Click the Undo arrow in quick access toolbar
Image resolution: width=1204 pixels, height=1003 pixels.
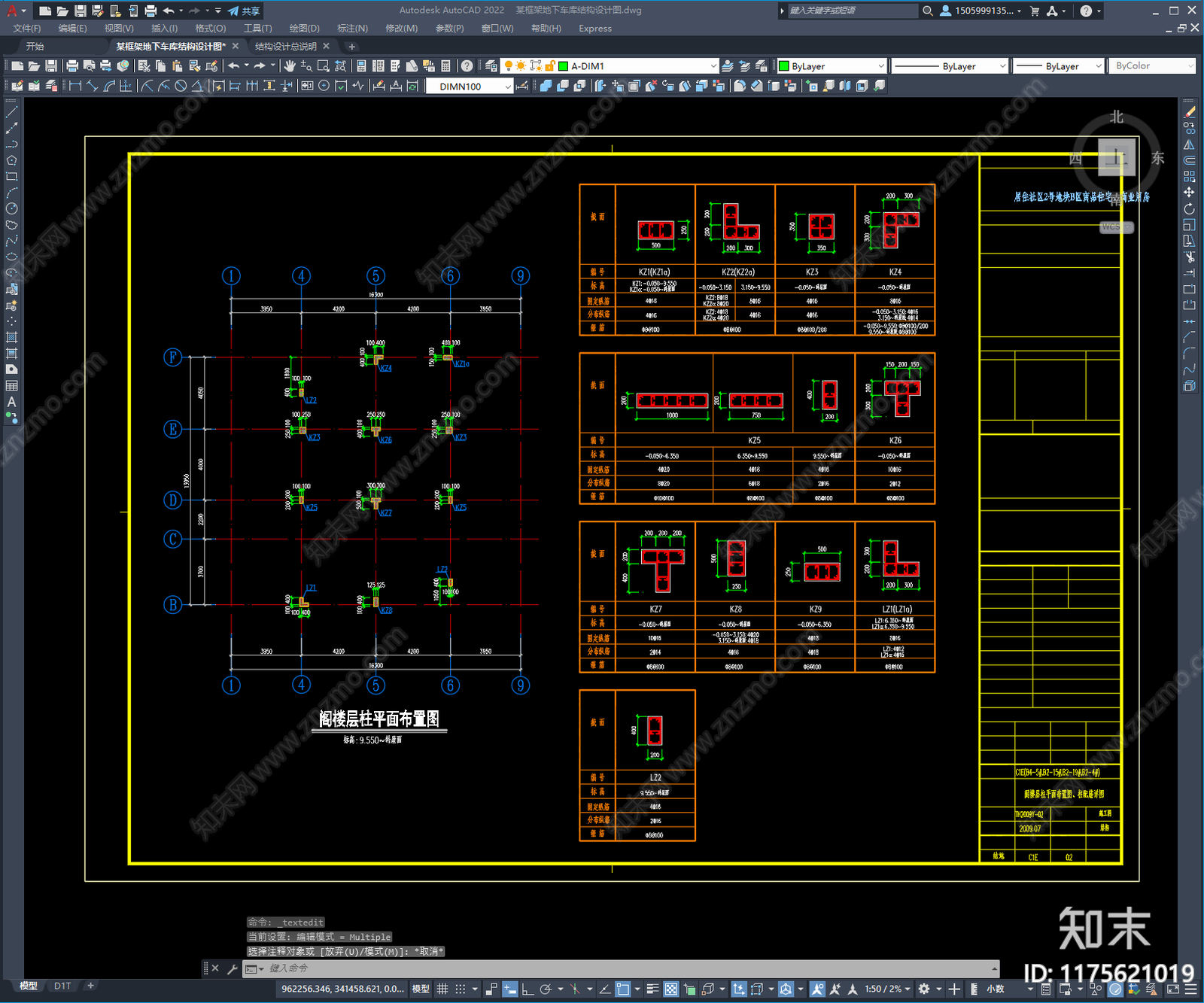click(x=169, y=11)
